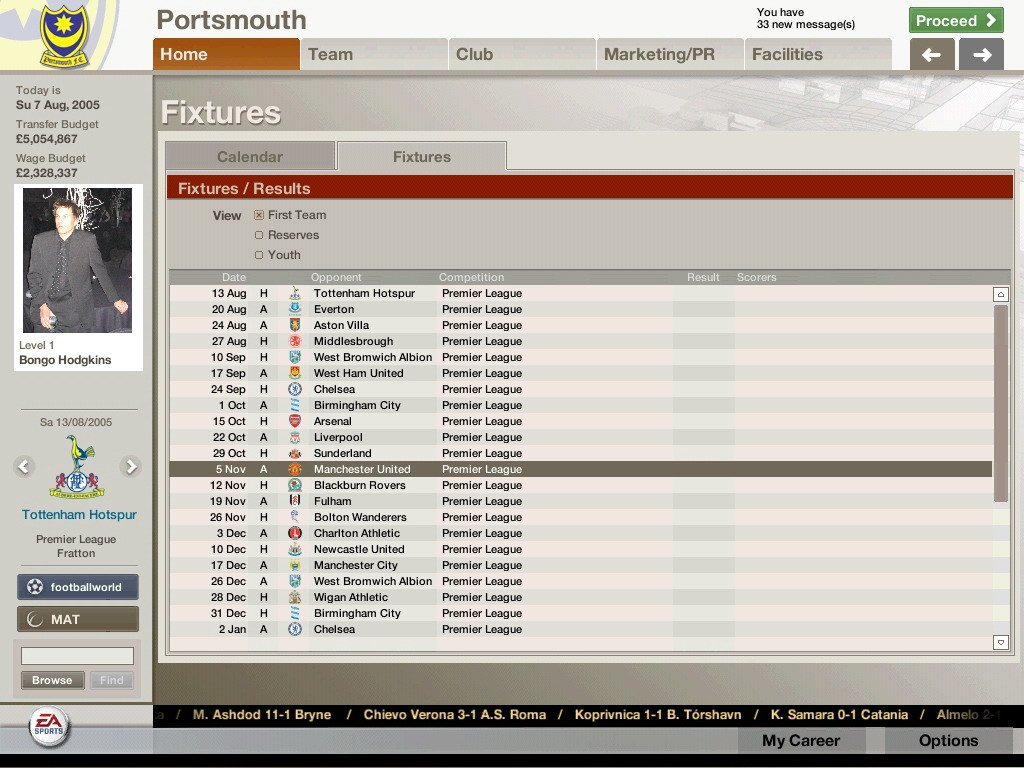The image size is (1024, 768).
Task: Click Manchester United badge in fixture list
Action: coord(295,469)
